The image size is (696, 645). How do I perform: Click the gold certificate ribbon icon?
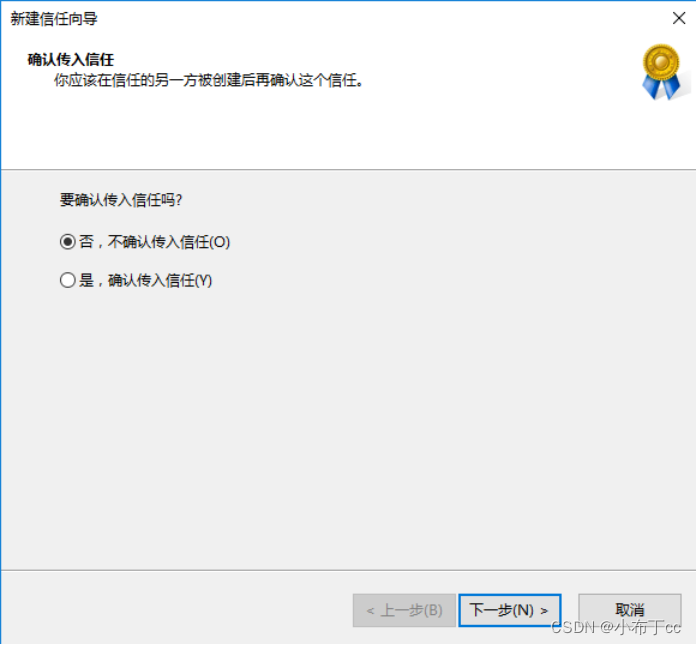(661, 71)
